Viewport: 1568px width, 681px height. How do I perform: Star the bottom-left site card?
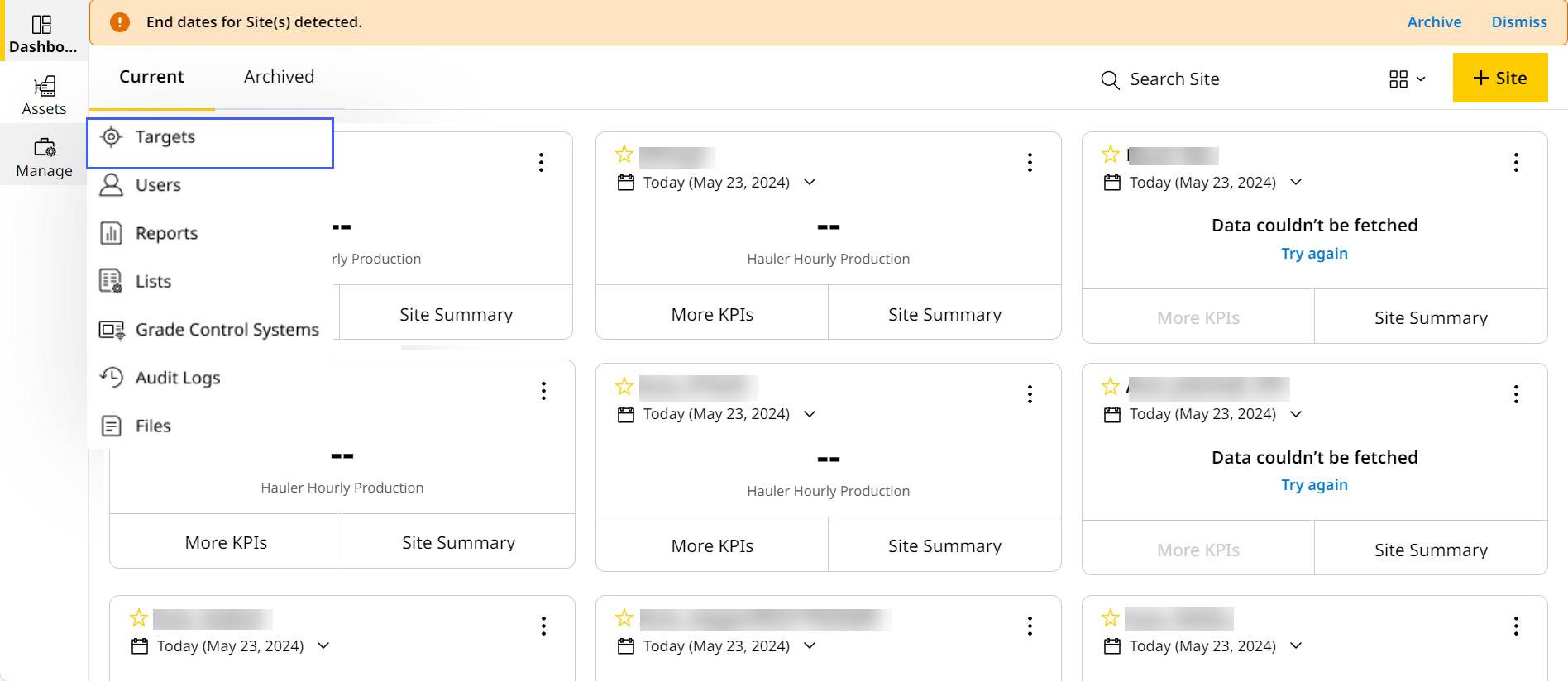pyautogui.click(x=139, y=618)
